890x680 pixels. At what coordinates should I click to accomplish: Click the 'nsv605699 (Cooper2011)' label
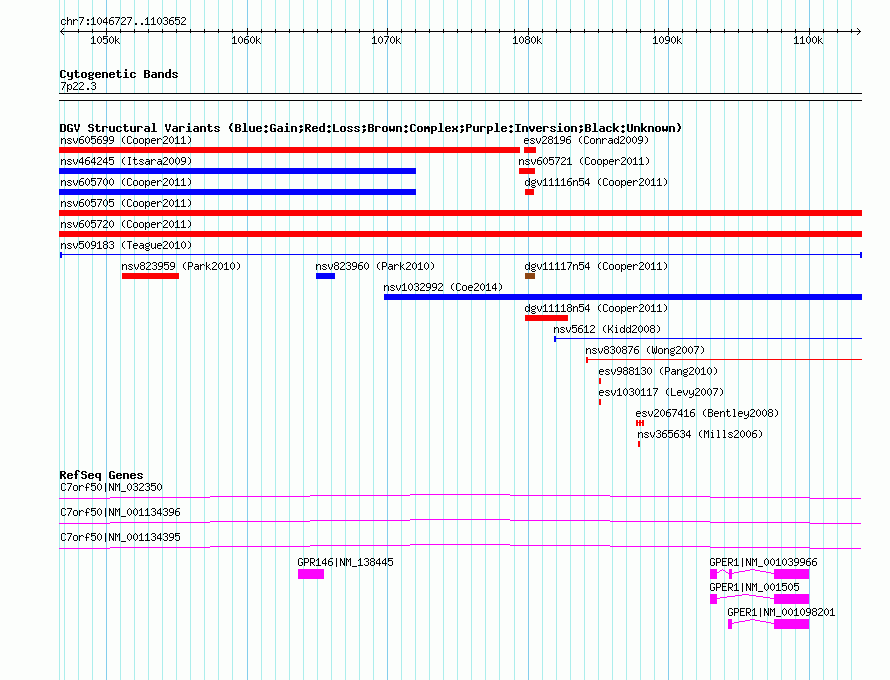(126, 140)
